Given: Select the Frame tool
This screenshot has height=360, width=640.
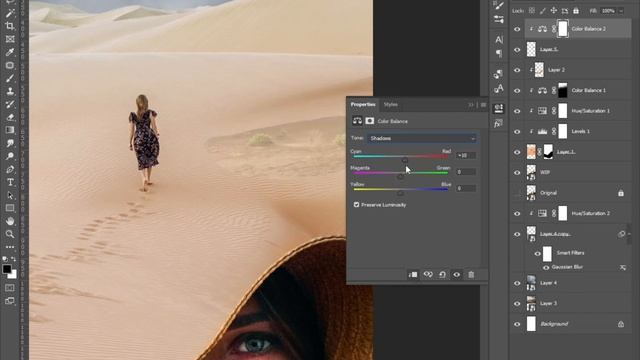Looking at the screenshot, I should click(10, 39).
